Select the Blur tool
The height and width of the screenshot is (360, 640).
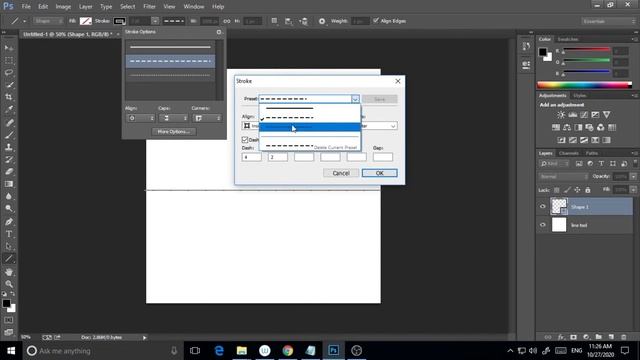[9, 196]
